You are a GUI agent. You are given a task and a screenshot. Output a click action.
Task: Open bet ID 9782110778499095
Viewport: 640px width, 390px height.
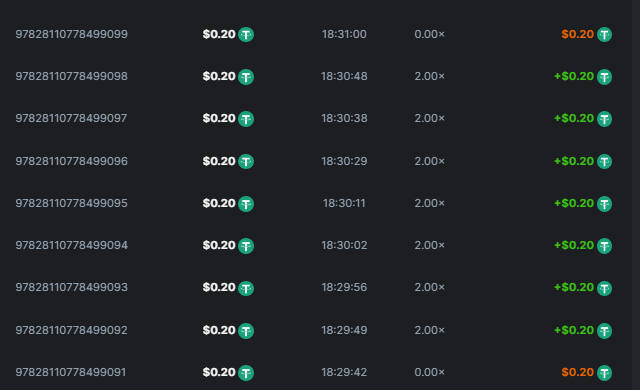(x=71, y=203)
